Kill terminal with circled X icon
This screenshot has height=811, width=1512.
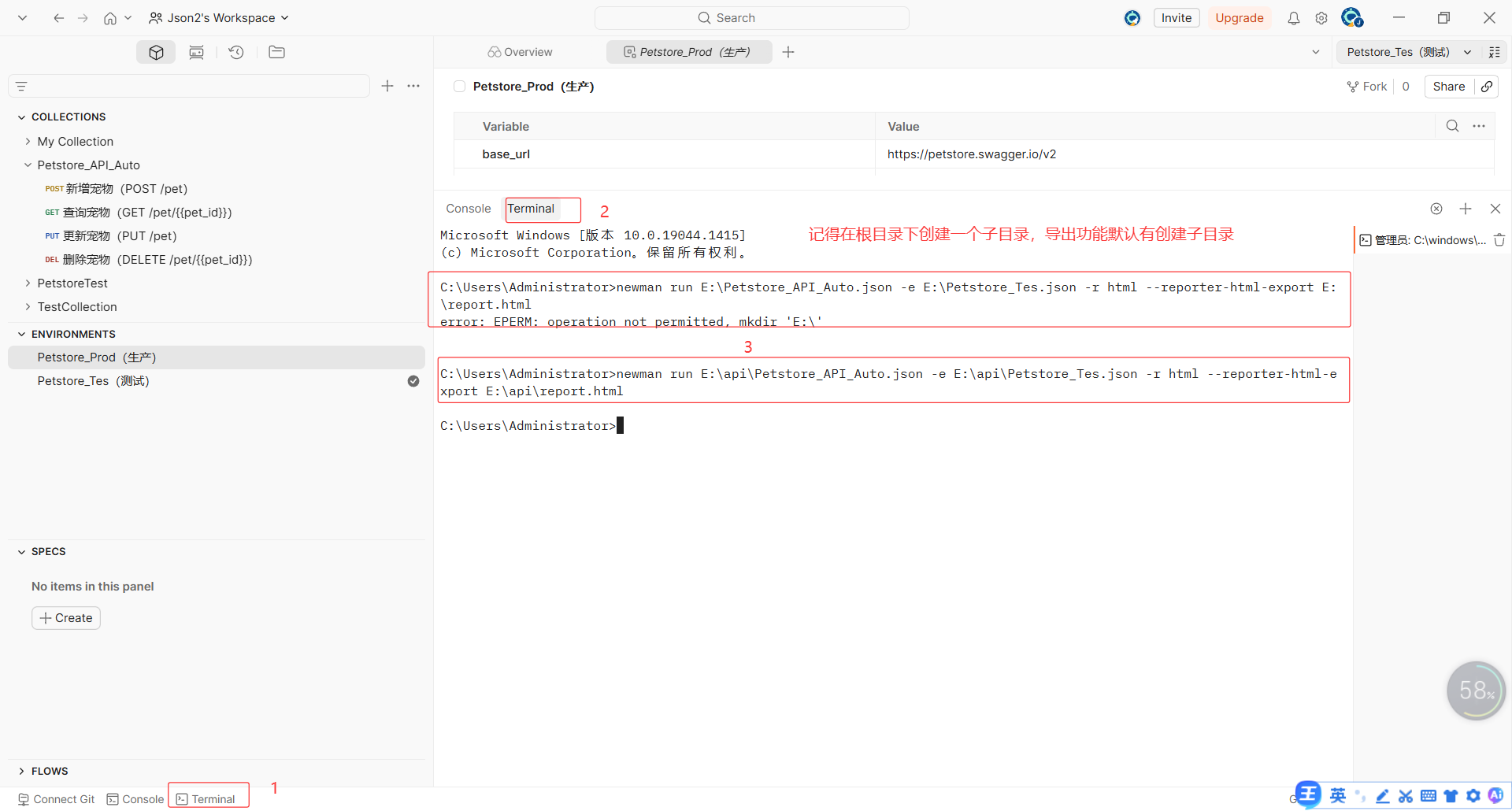1436,209
